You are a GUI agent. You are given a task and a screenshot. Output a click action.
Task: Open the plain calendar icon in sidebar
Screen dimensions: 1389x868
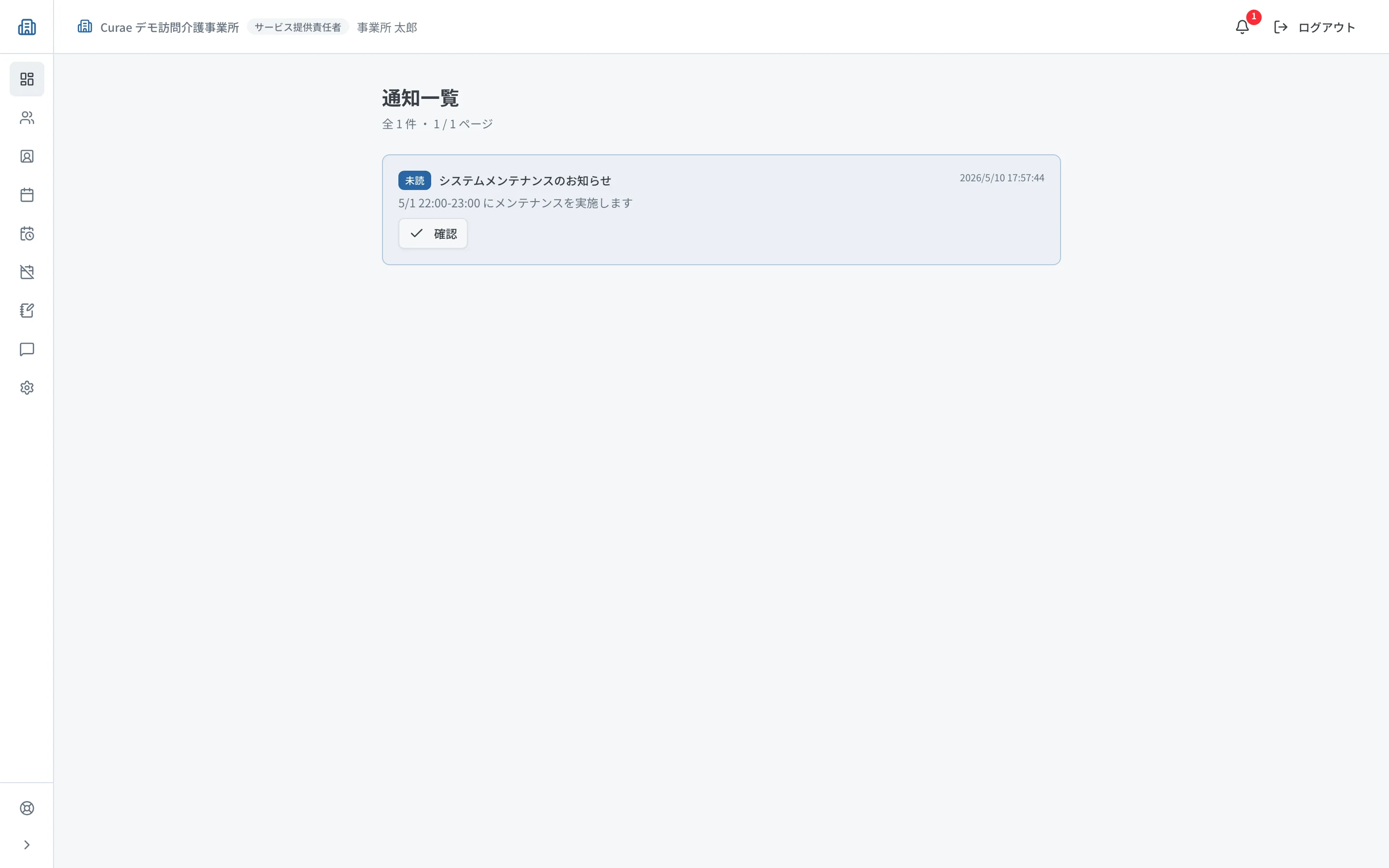pos(27,195)
